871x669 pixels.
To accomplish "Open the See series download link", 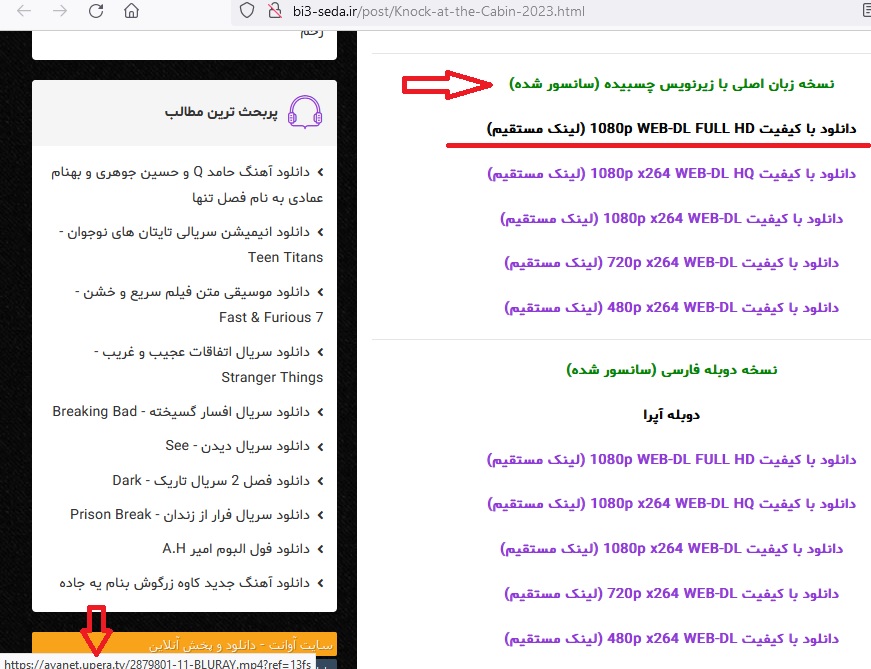I will tap(237, 446).
